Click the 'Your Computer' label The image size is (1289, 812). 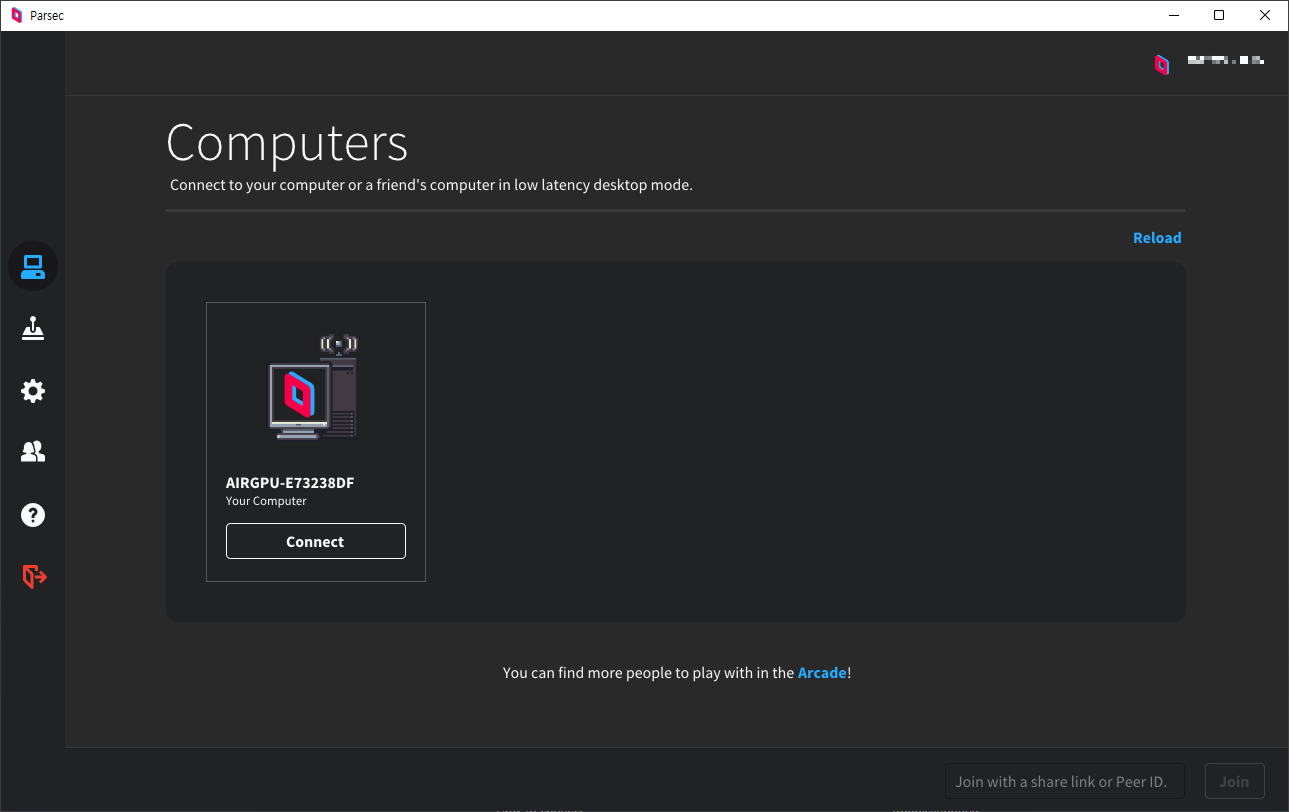pos(266,501)
